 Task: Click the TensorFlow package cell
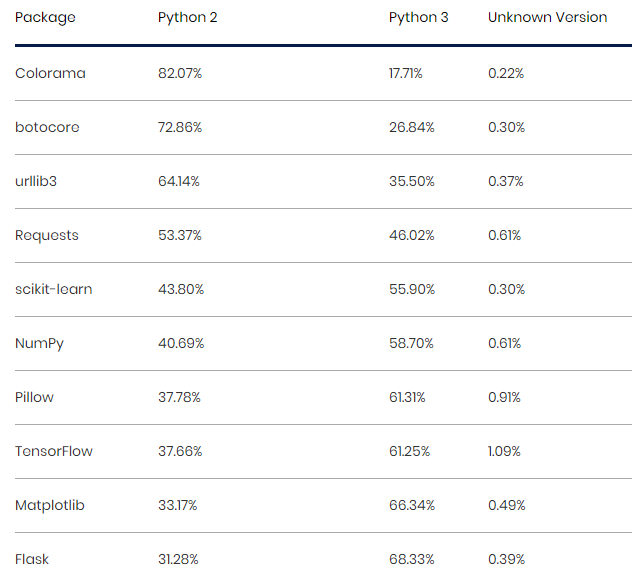tap(54, 451)
